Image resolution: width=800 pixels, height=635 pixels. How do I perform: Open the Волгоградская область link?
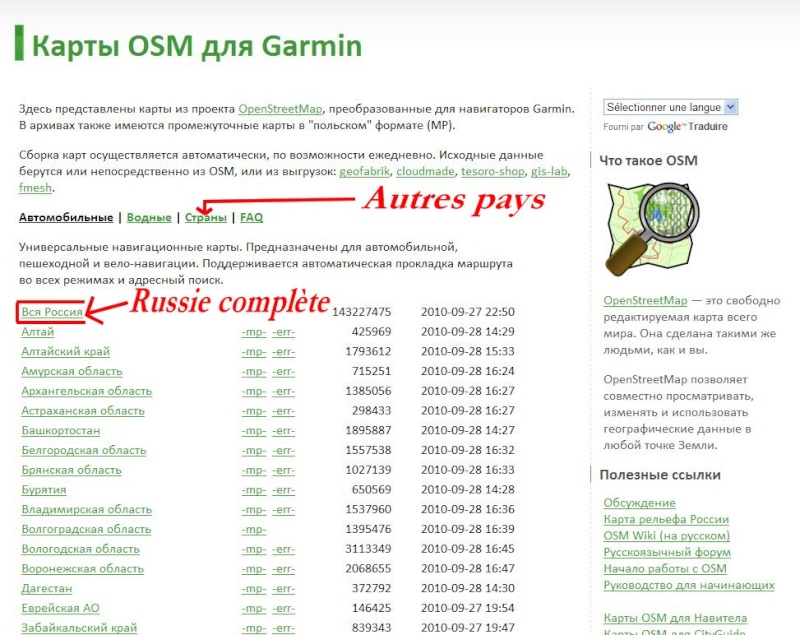(x=86, y=529)
